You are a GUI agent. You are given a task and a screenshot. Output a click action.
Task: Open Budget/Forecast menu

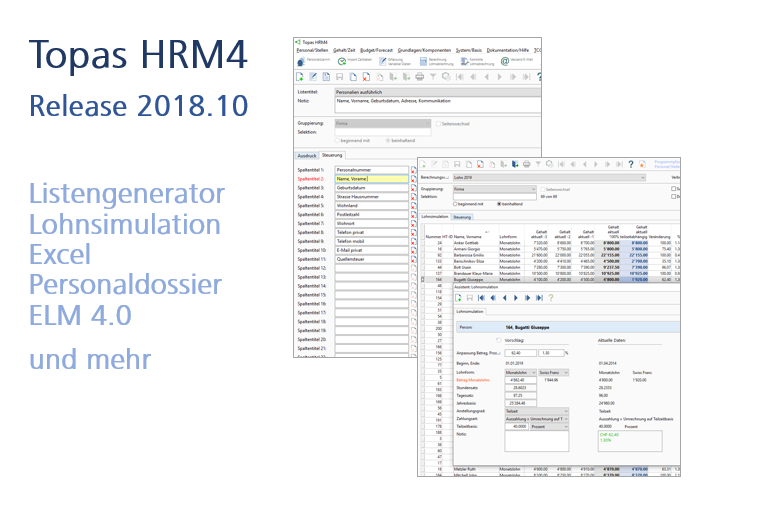tap(376, 50)
